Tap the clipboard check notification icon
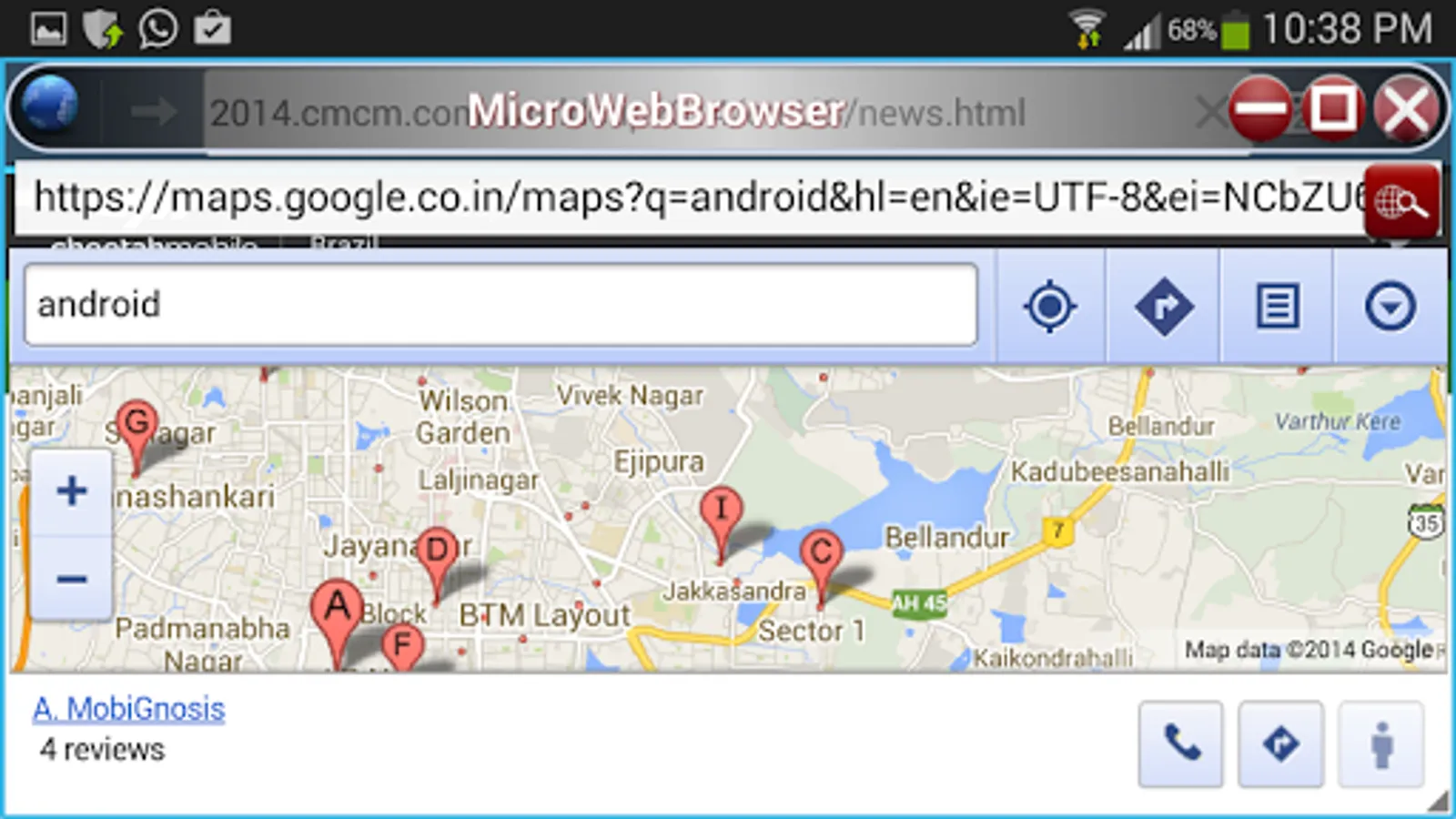 212,29
